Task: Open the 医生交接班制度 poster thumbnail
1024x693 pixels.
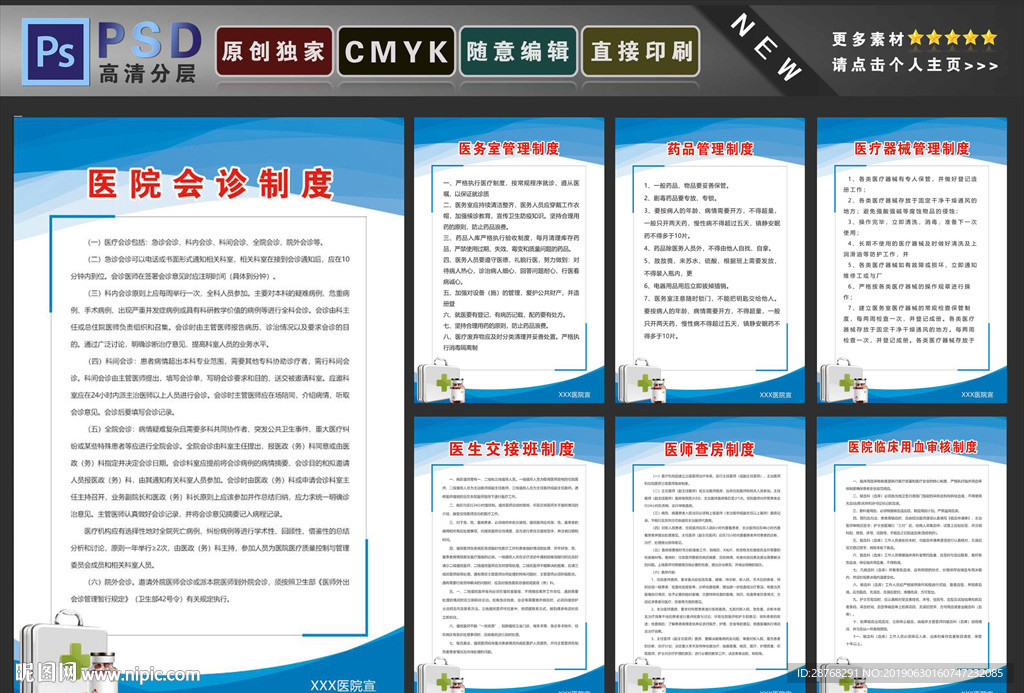Action: point(509,555)
